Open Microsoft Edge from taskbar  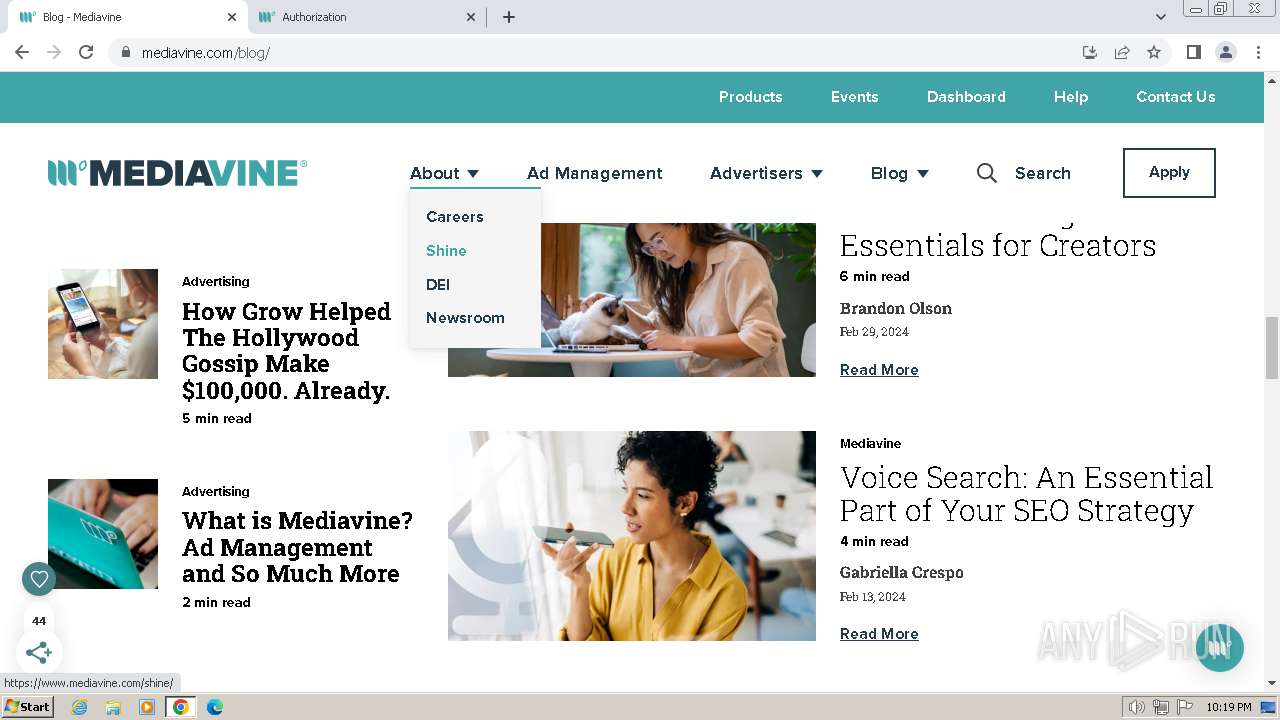coord(214,707)
